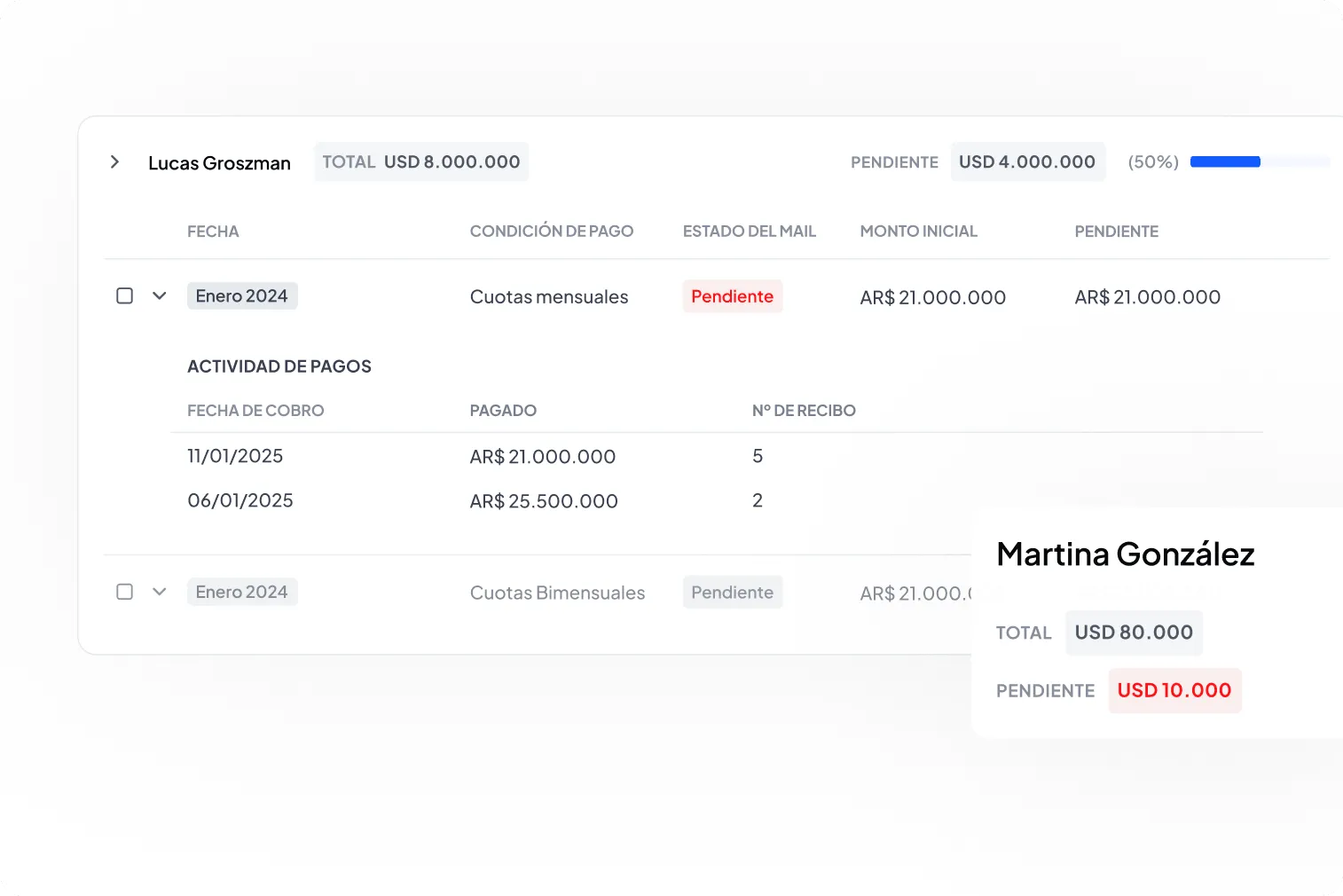Tick the checkbox for Cuotas Bimensuales row
The width and height of the screenshot is (1343, 896).
[125, 592]
